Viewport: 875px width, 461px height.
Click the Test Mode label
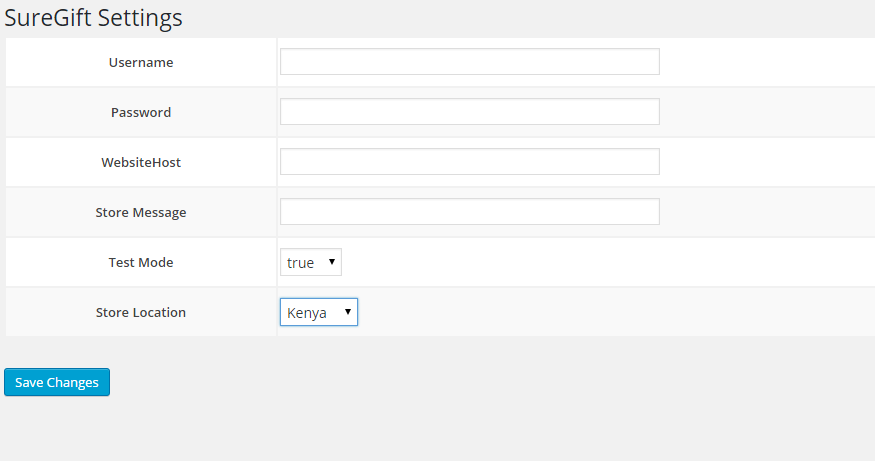coord(141,262)
